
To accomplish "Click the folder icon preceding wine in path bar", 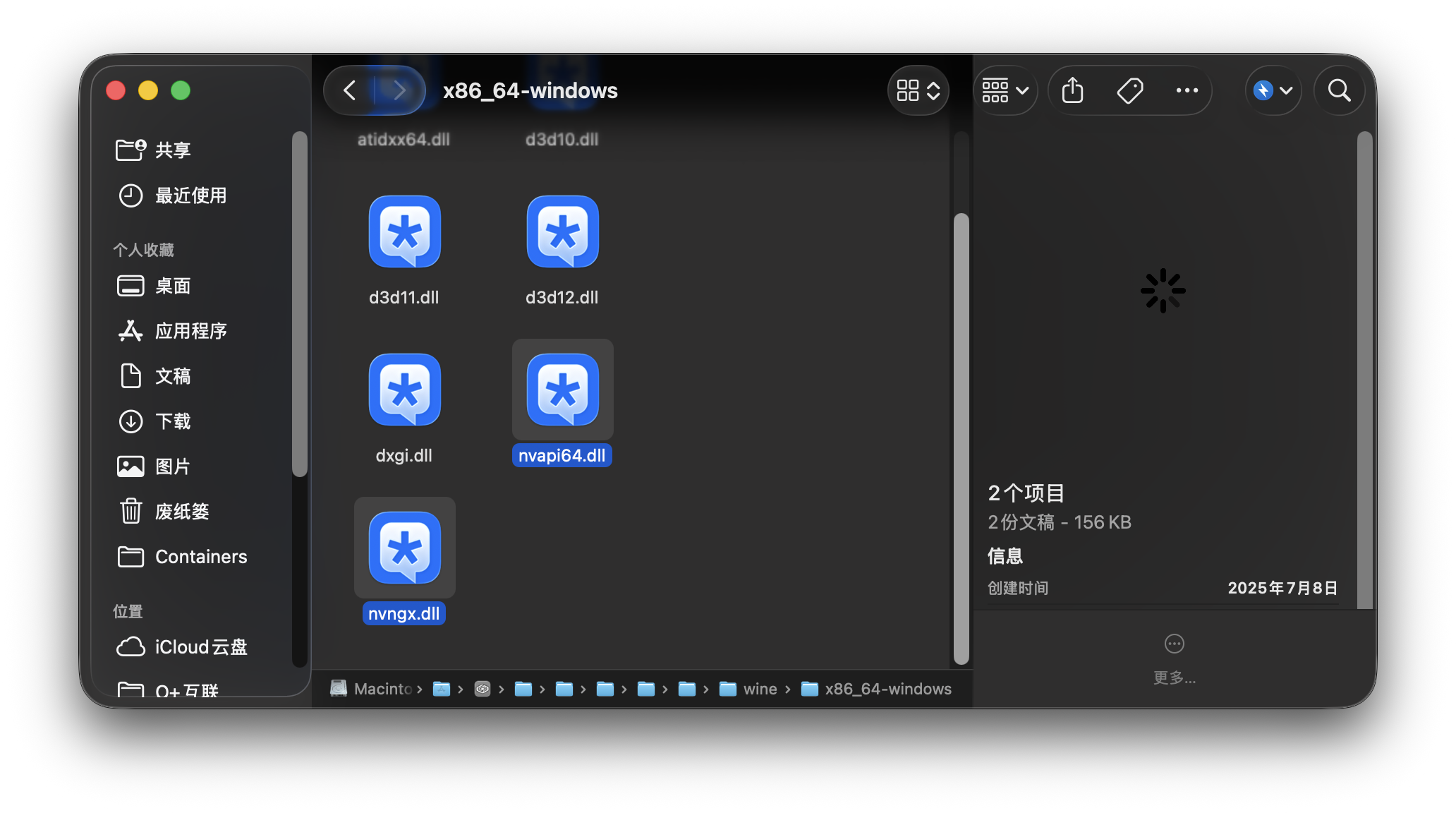I will [x=727, y=689].
